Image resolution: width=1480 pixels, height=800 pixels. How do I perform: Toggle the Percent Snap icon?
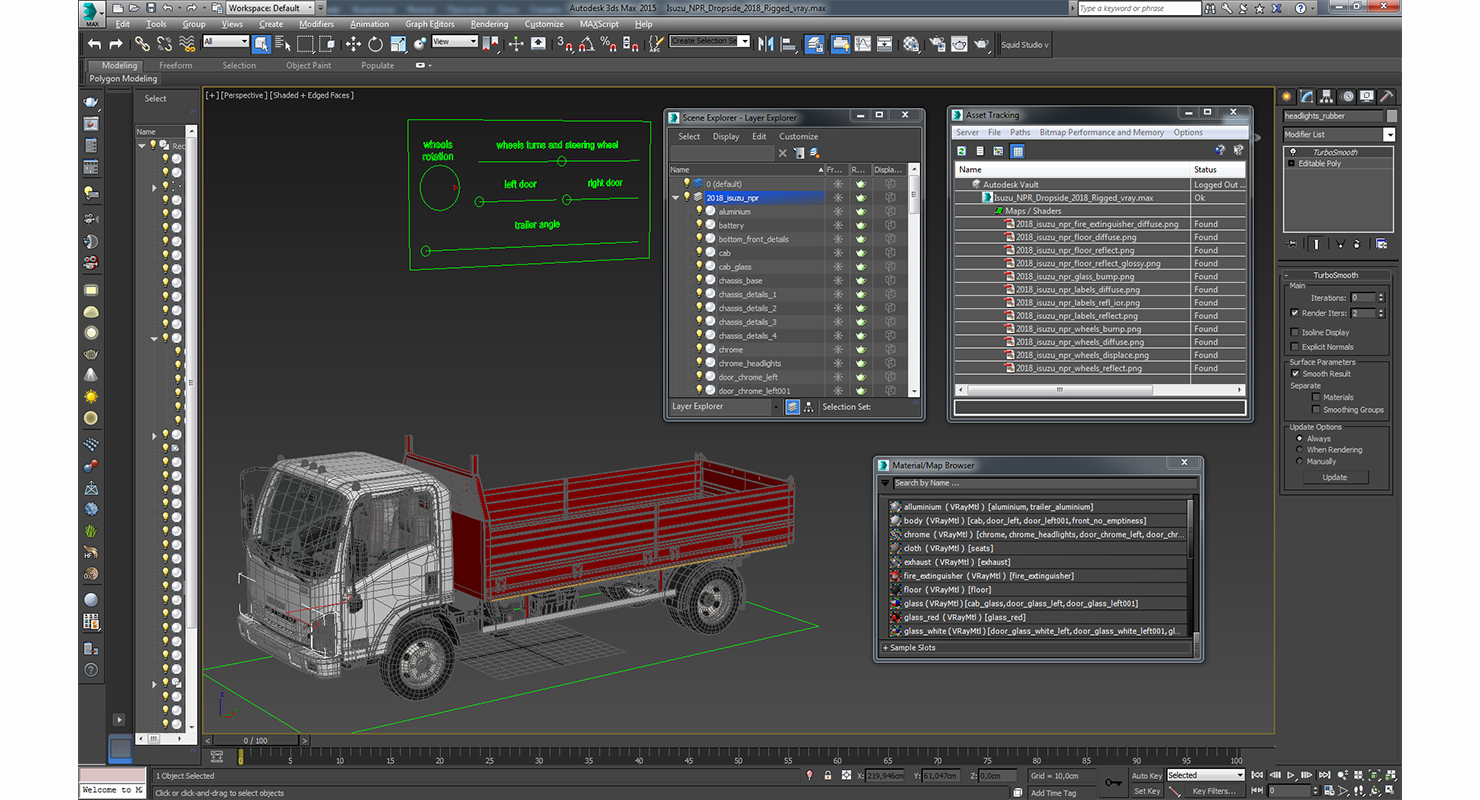click(x=609, y=44)
